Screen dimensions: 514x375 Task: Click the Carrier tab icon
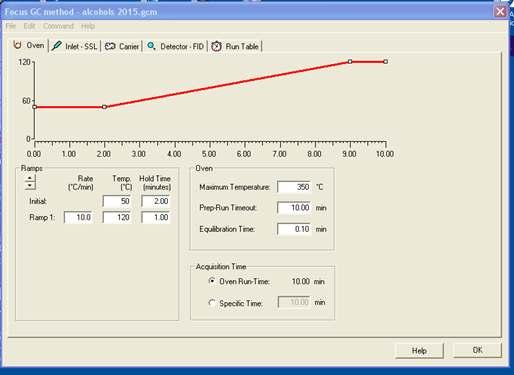[110, 46]
